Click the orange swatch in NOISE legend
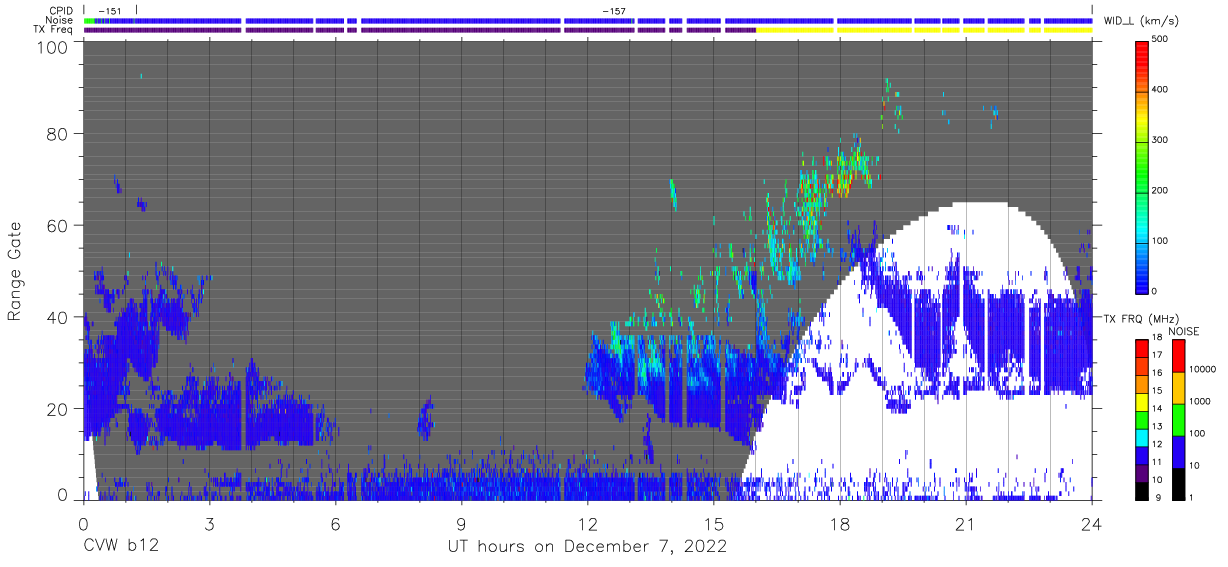 [x=1177, y=388]
